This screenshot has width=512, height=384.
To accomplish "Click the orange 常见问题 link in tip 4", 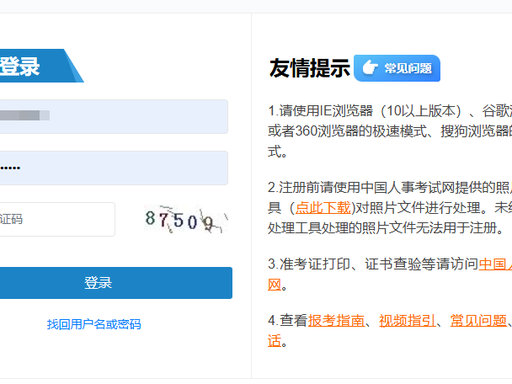I will coord(478,321).
